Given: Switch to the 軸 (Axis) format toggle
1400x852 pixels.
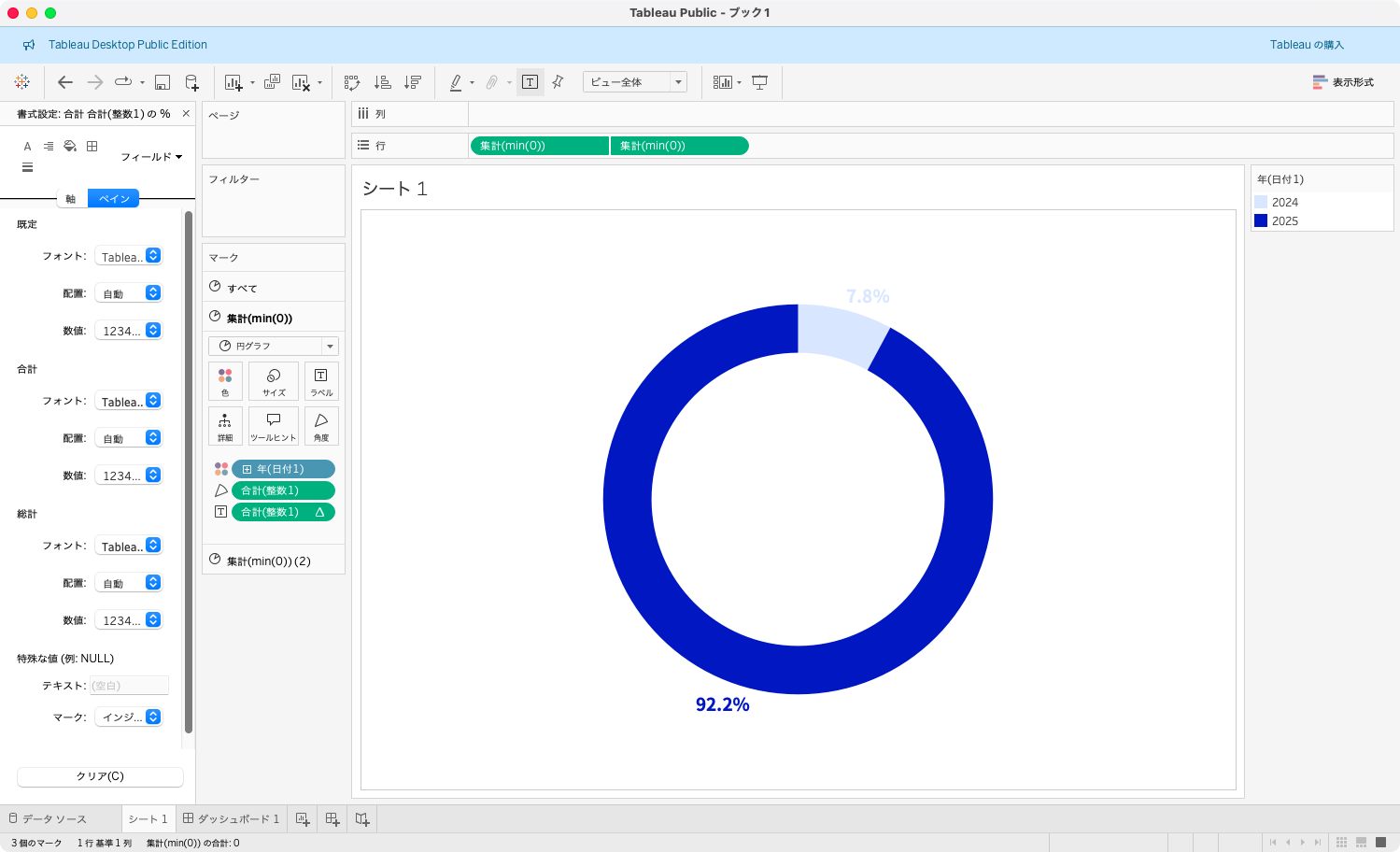Looking at the screenshot, I should (x=71, y=198).
